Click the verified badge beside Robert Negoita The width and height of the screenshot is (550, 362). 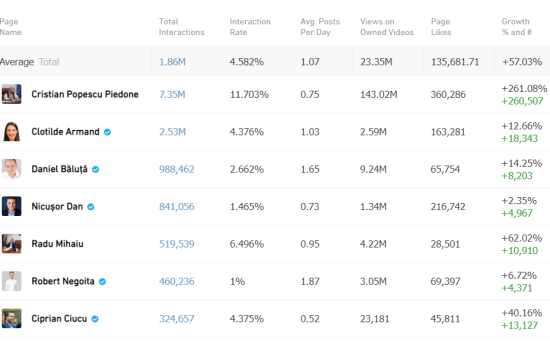pos(102,281)
